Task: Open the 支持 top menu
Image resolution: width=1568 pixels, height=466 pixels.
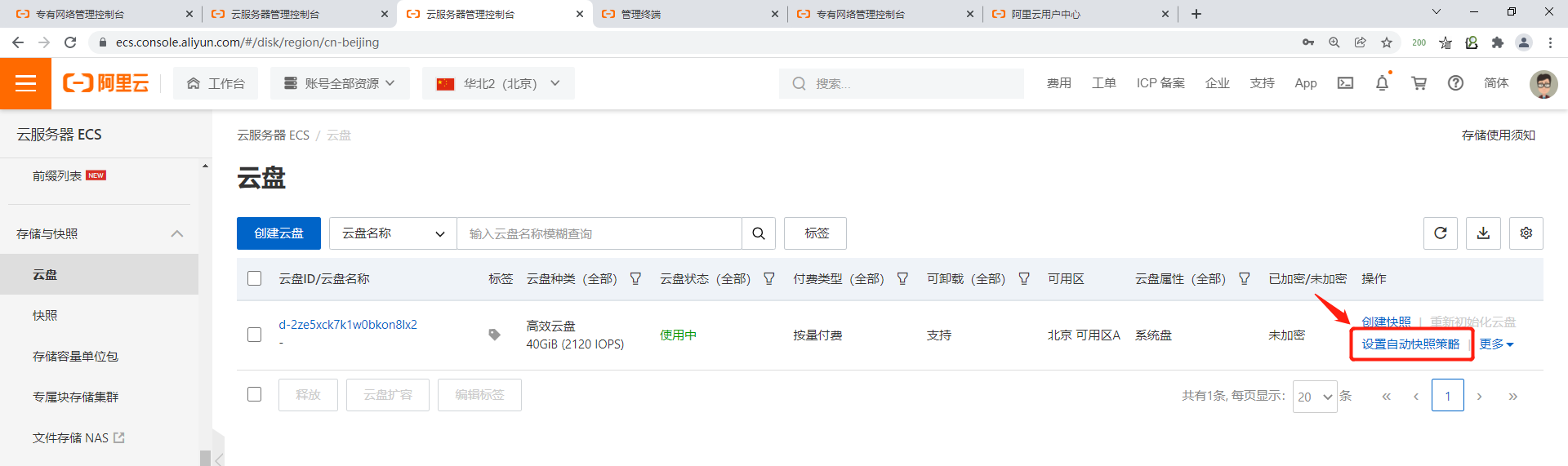Action: (1262, 83)
